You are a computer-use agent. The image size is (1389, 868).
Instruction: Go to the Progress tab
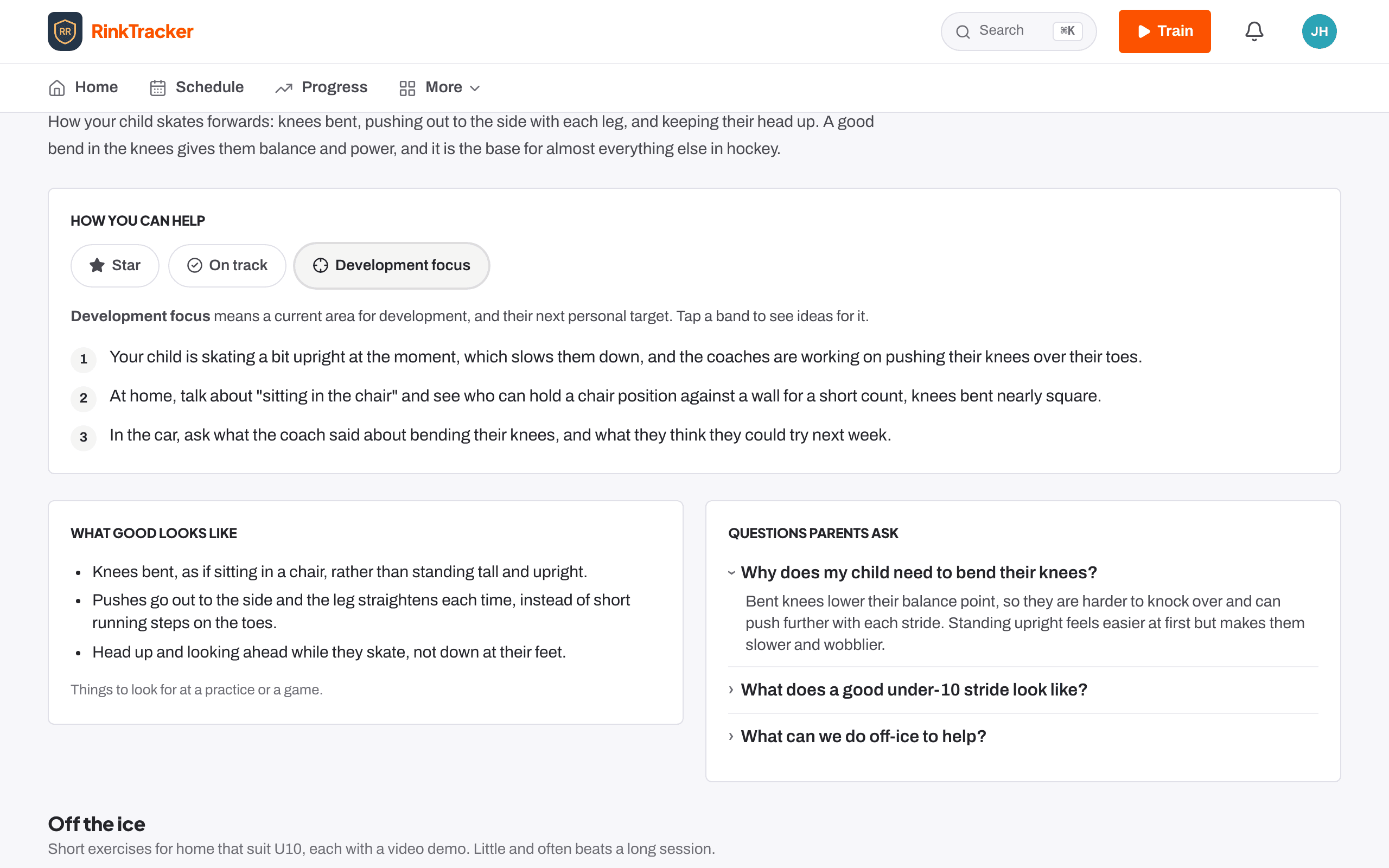[x=321, y=88]
